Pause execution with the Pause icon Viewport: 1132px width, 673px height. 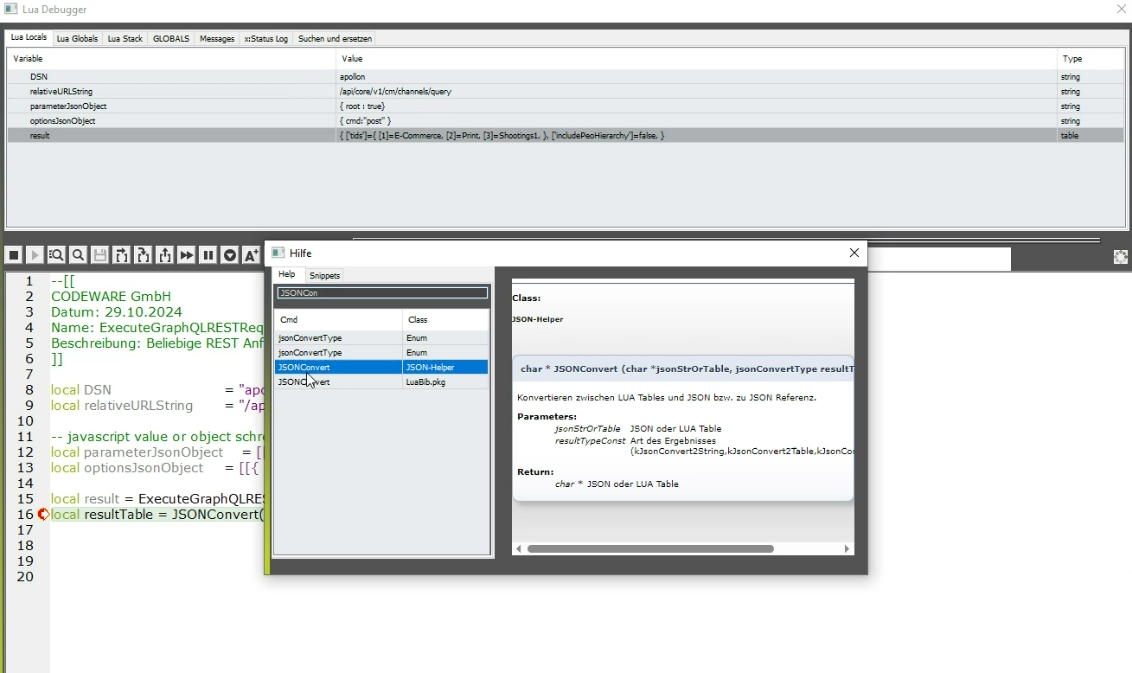pos(208,256)
